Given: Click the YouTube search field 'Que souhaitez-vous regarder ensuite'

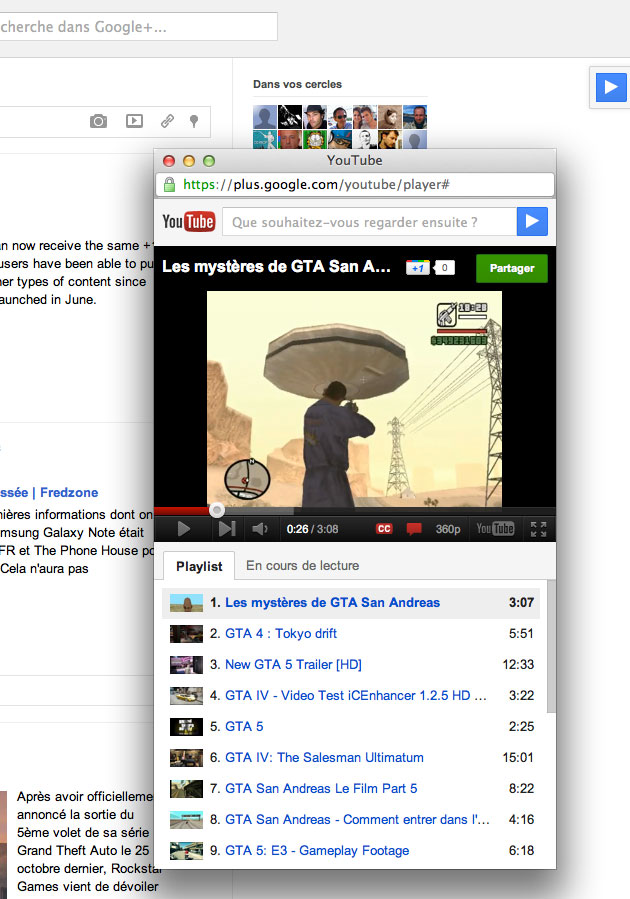Looking at the screenshot, I should pos(370,222).
